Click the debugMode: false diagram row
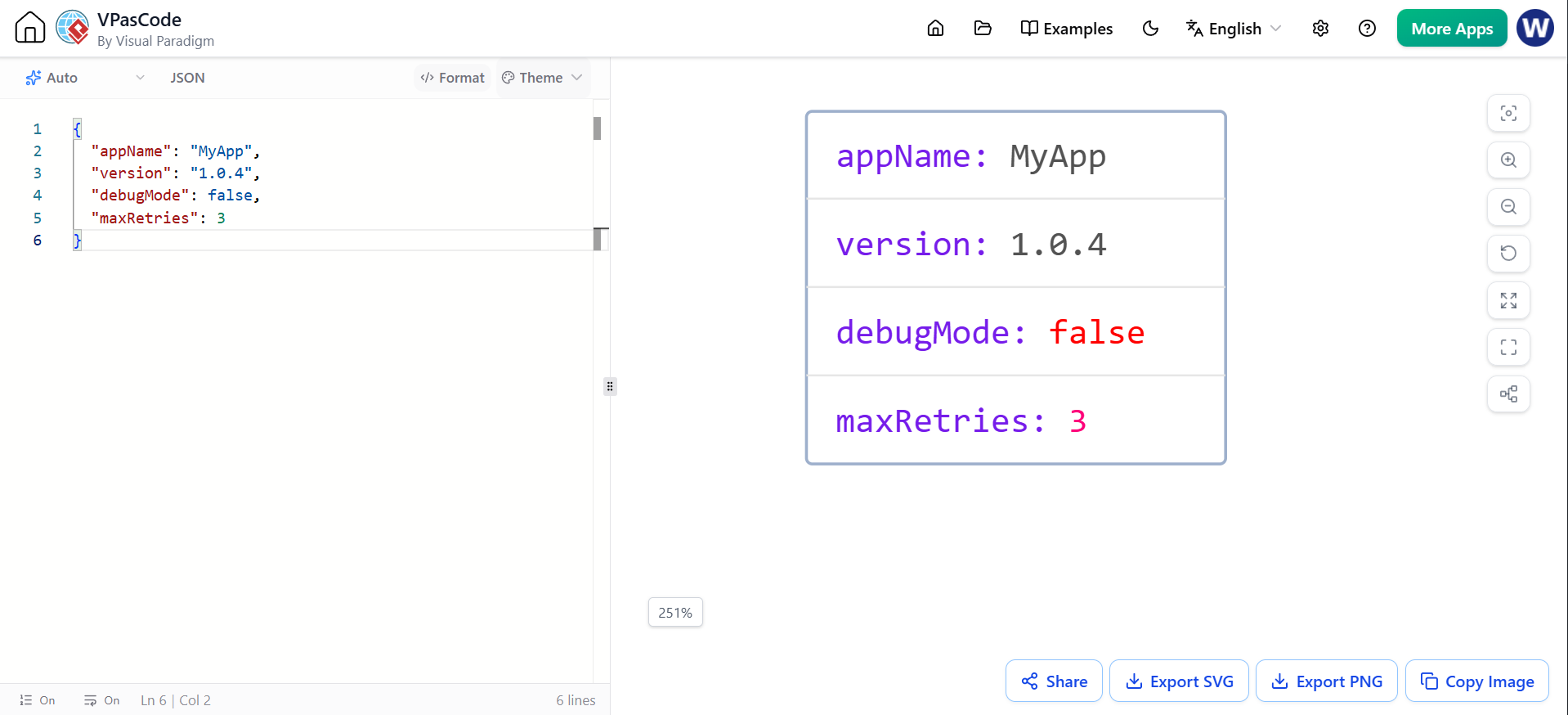 1015,332
